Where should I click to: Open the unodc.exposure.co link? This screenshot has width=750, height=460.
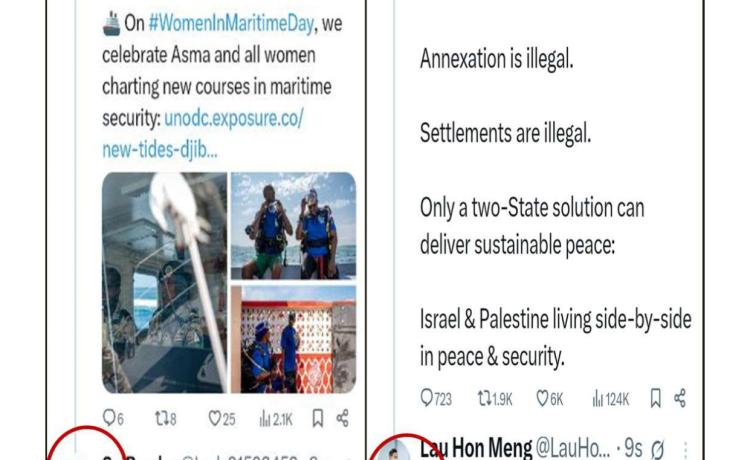click(x=203, y=134)
